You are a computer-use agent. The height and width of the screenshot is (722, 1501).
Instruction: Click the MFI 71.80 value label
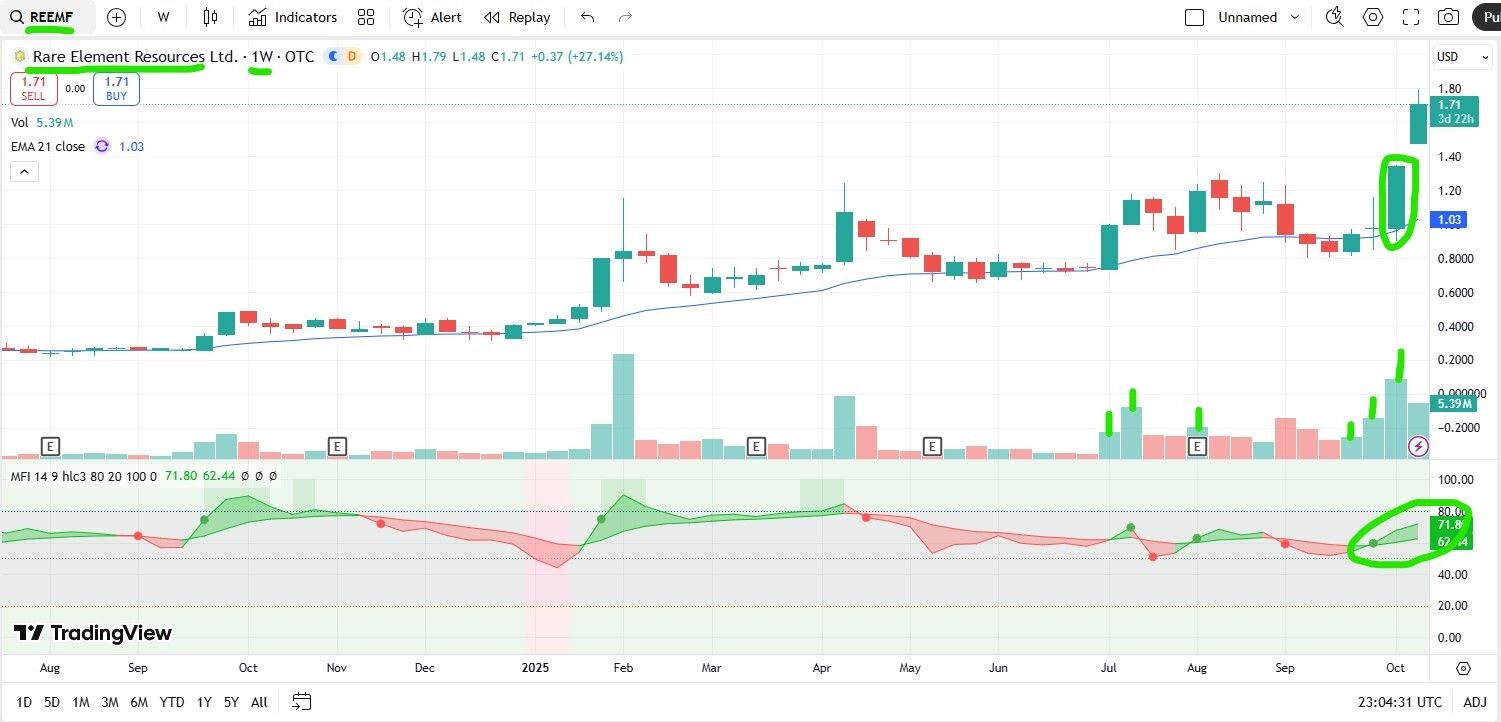(x=1451, y=524)
